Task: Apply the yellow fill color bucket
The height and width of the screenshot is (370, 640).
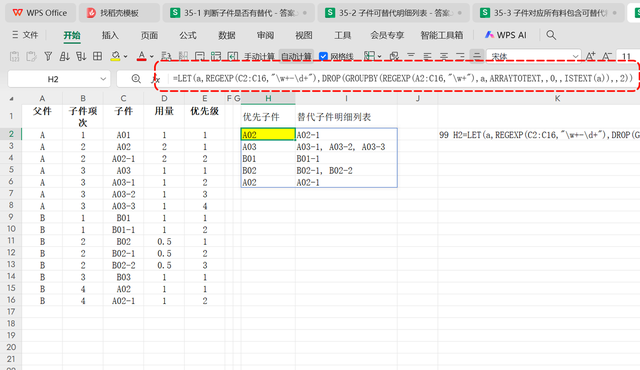Action: pyautogui.click(x=116, y=56)
